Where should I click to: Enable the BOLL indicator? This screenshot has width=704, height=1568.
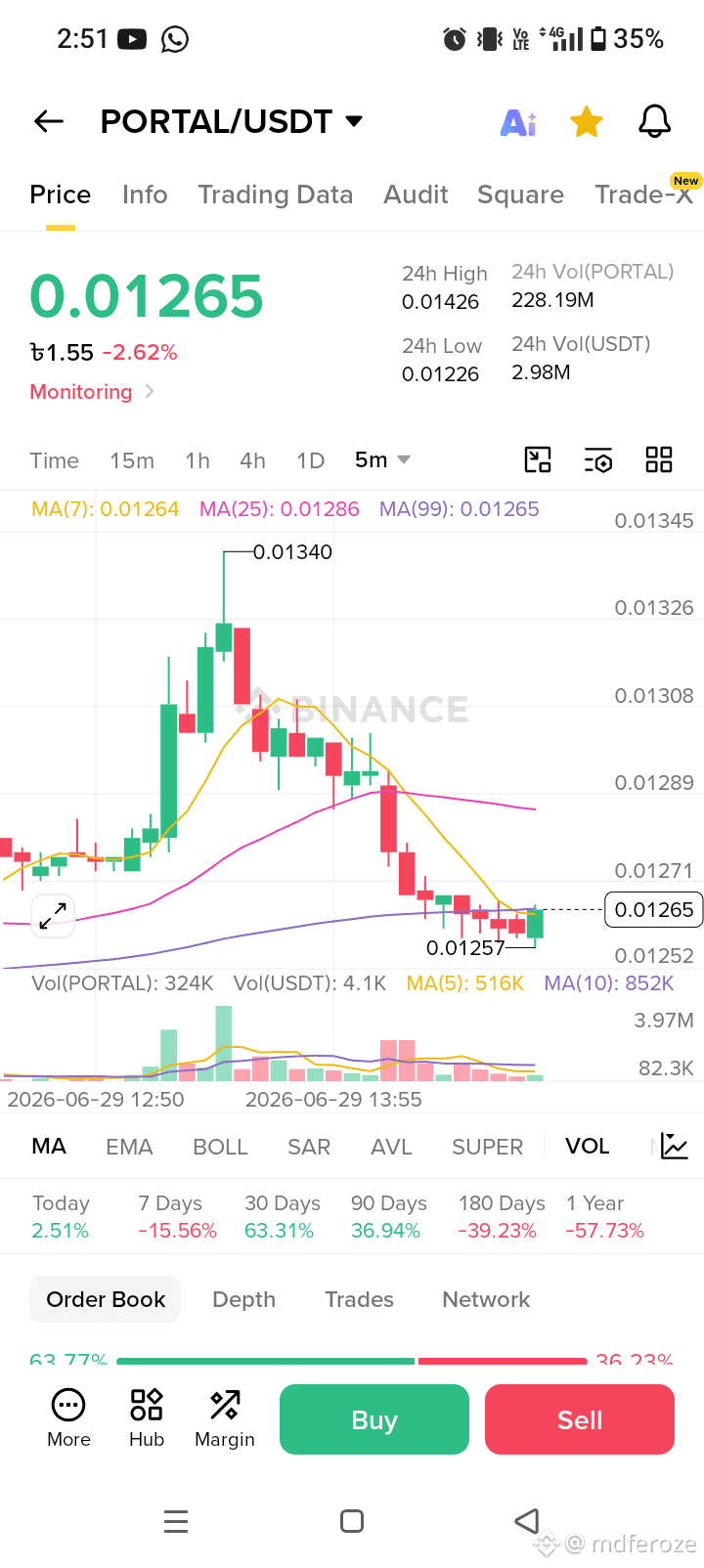pos(220,1147)
